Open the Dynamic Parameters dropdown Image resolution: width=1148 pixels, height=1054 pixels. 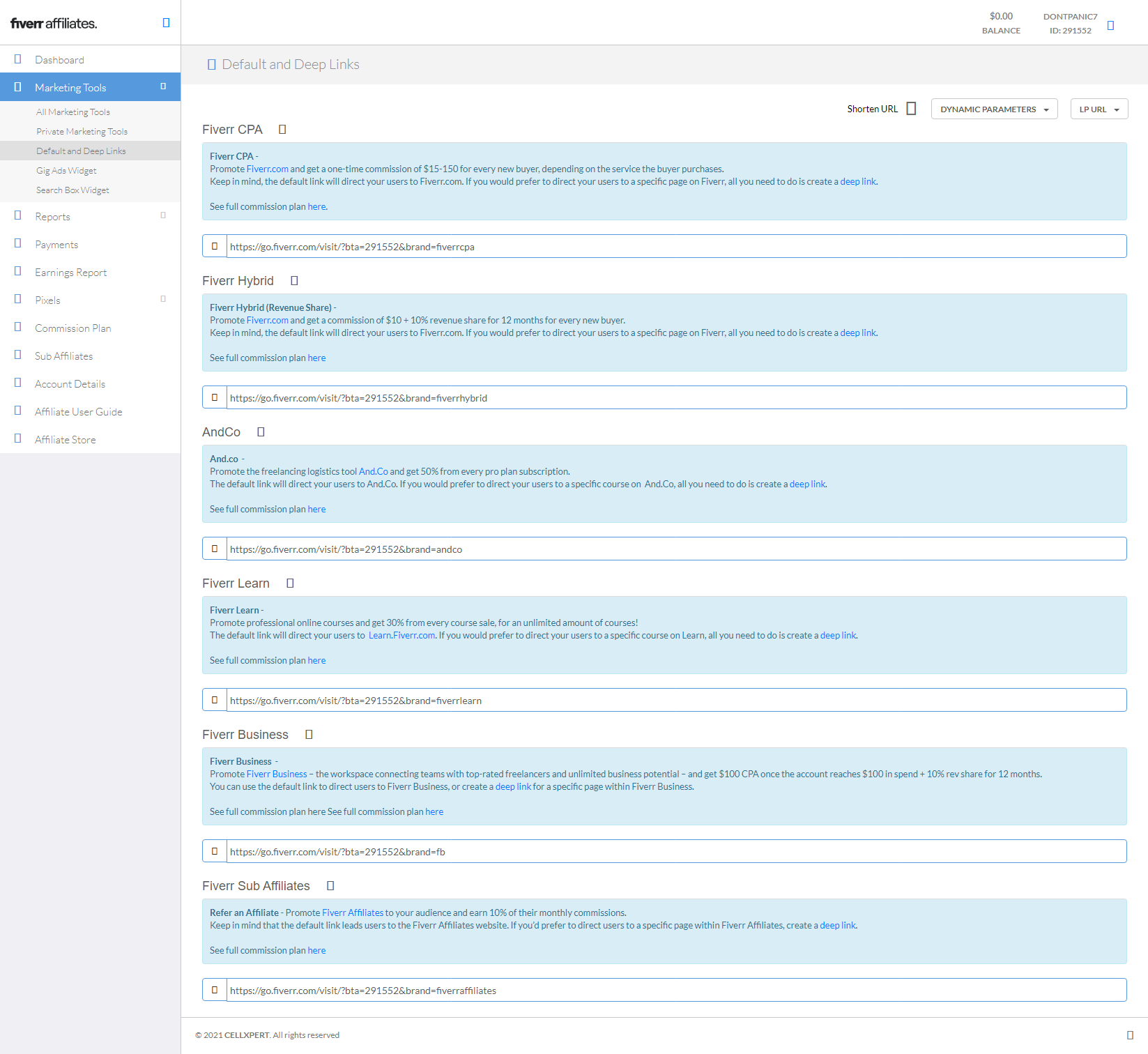pos(994,109)
